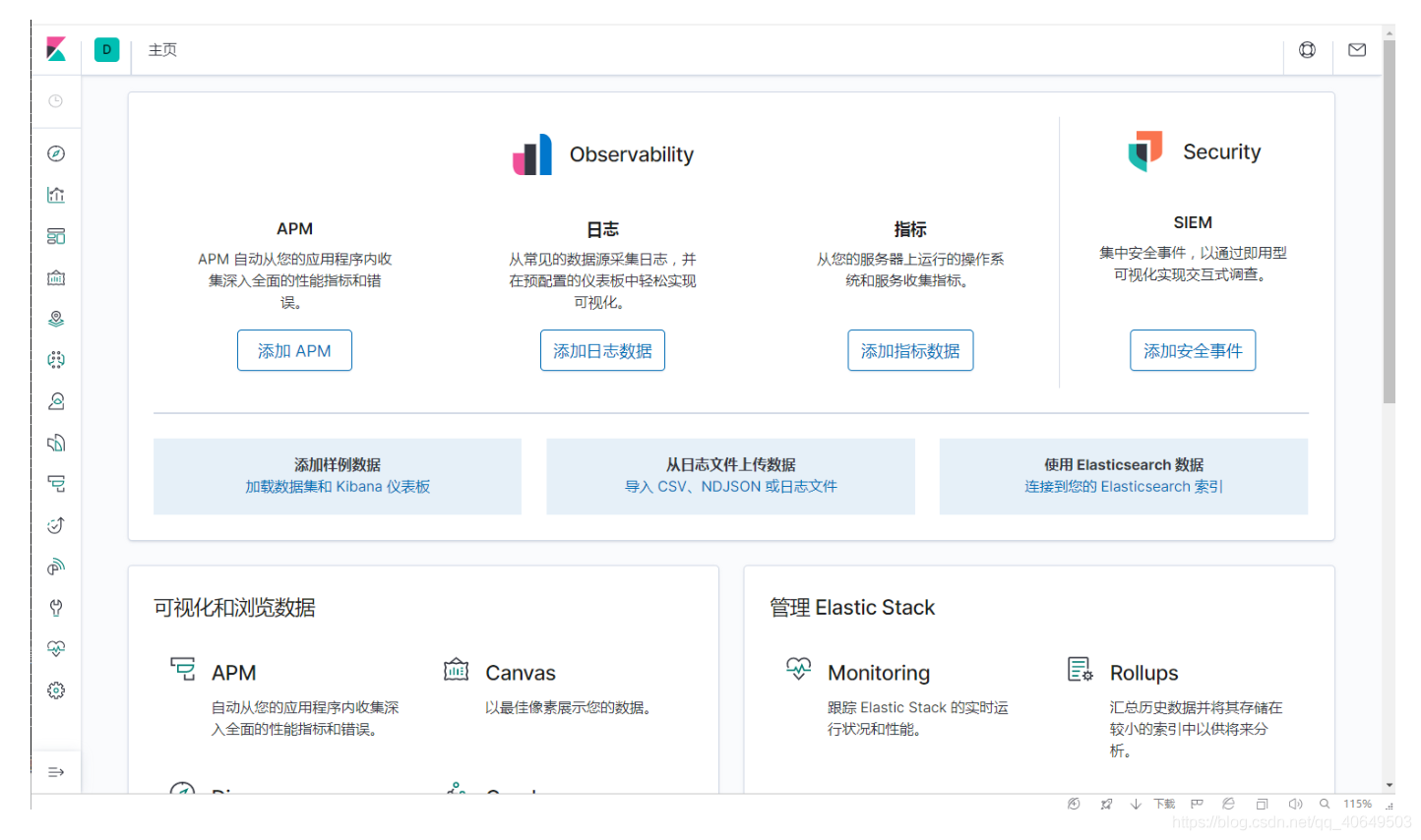Image resolution: width=1421 pixels, height=840 pixels.
Task: Open Logs icon in sidebar
Action: 56,443
